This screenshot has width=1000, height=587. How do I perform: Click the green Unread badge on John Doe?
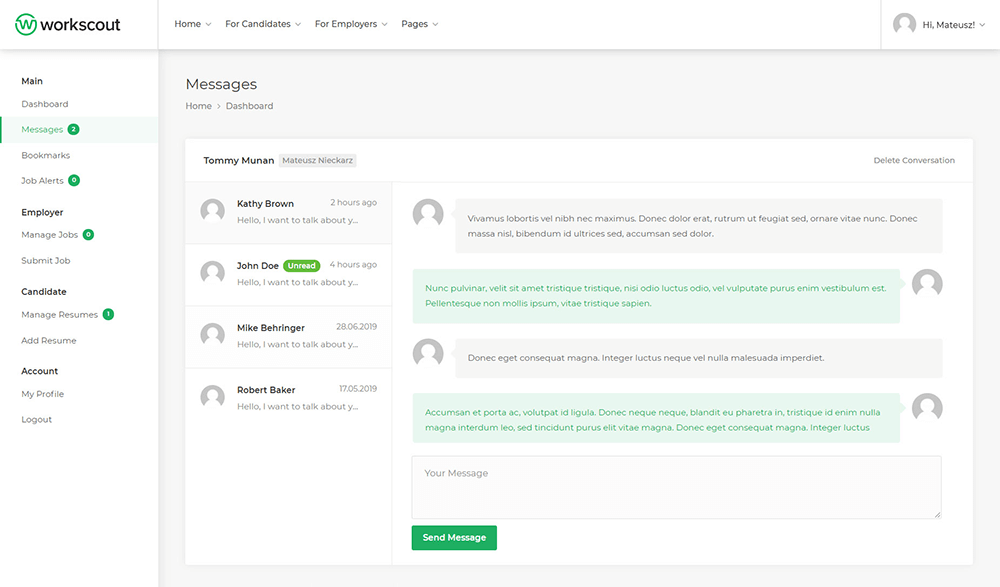click(x=301, y=266)
